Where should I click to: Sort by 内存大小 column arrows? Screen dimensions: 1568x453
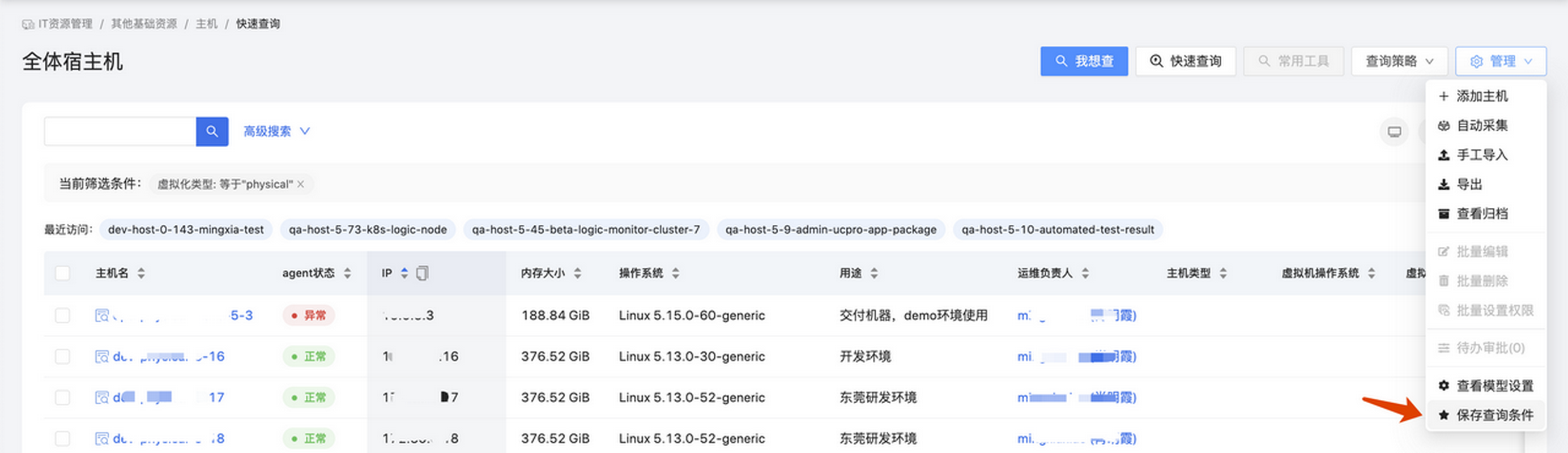click(578, 273)
